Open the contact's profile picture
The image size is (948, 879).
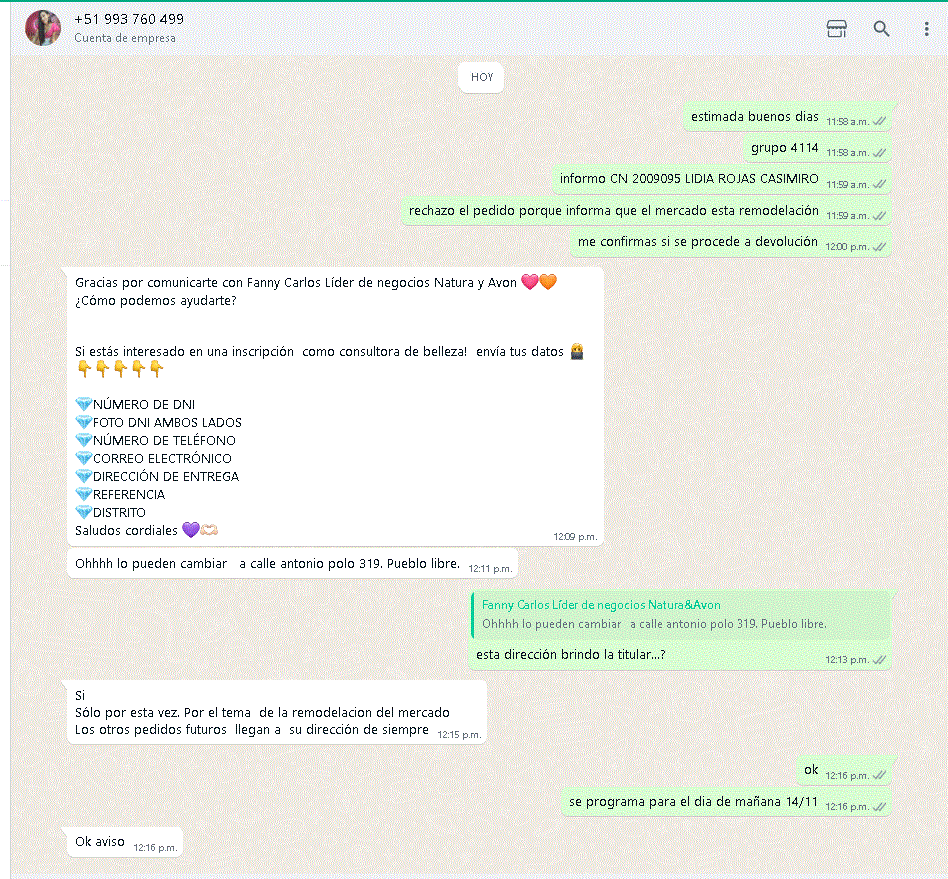43,28
